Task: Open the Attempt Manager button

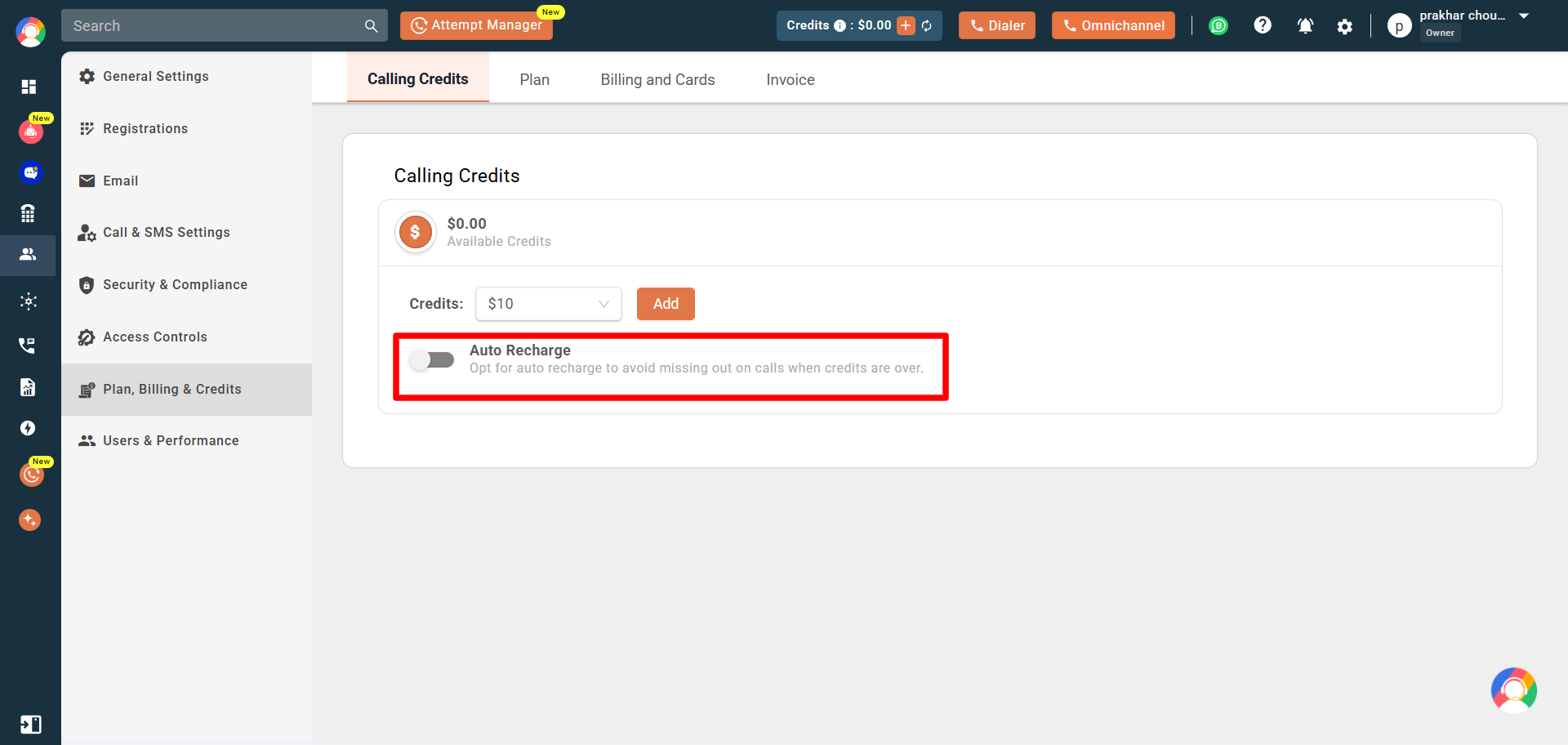Action: (476, 25)
